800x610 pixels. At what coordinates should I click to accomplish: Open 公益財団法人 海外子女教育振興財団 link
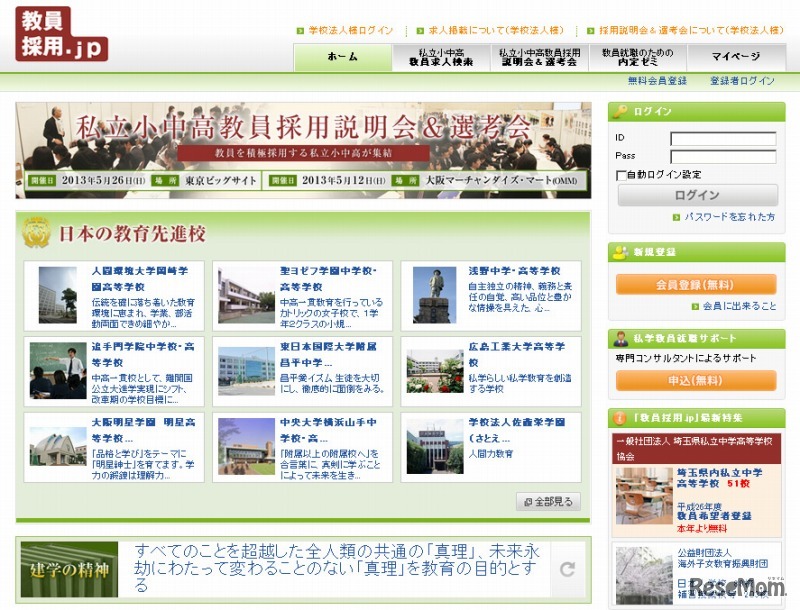pos(722,558)
